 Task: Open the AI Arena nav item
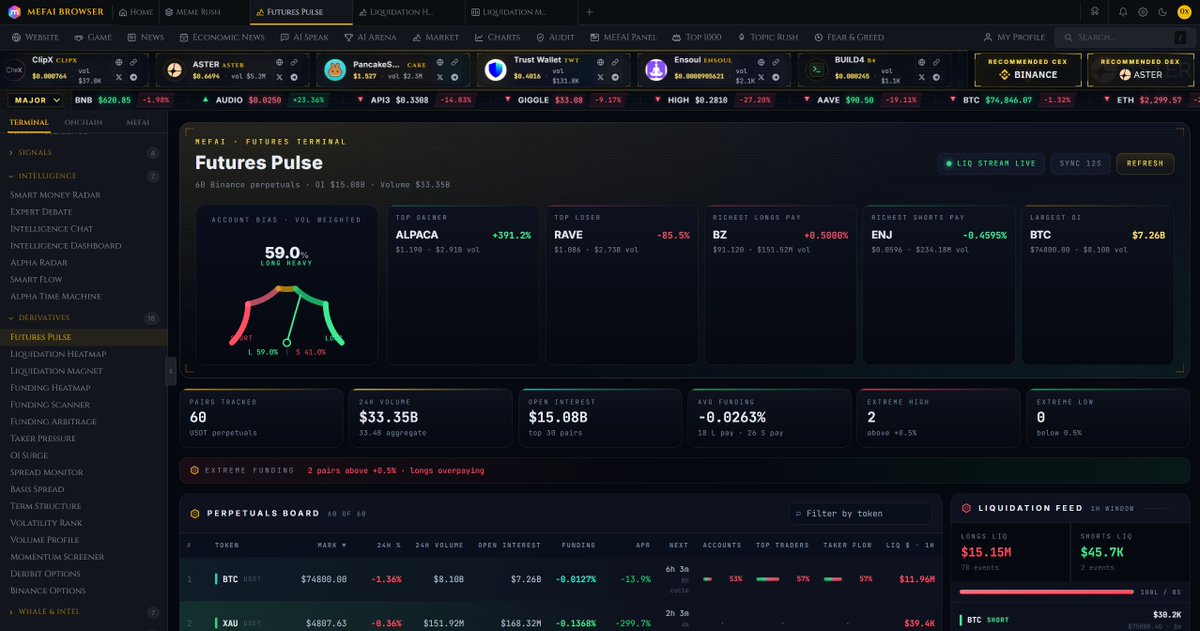369,37
